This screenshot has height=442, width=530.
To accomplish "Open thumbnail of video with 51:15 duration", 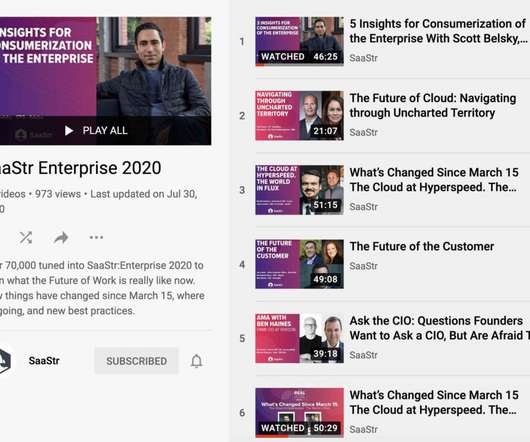I will [x=299, y=190].
